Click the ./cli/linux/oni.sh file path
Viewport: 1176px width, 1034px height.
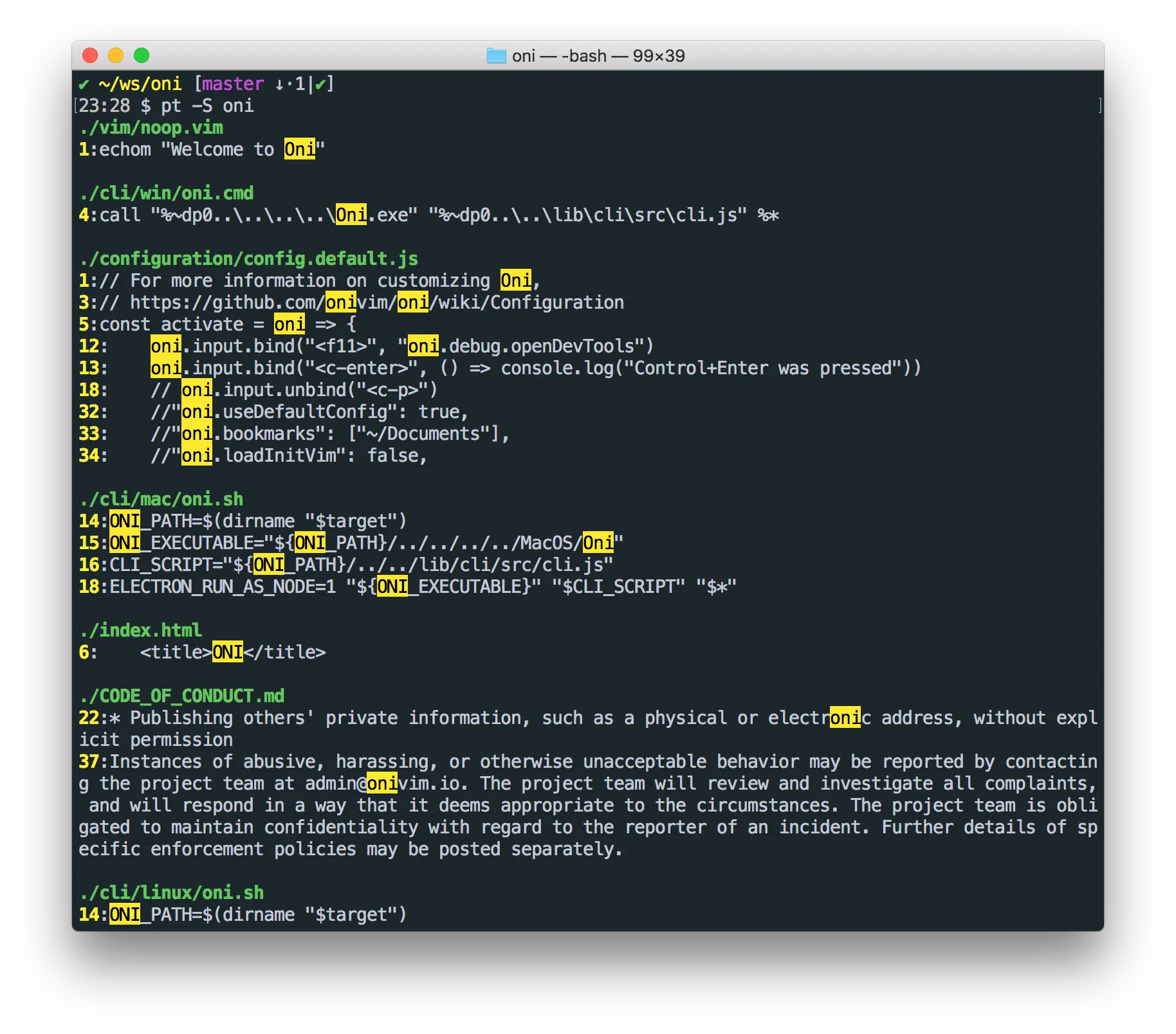172,893
